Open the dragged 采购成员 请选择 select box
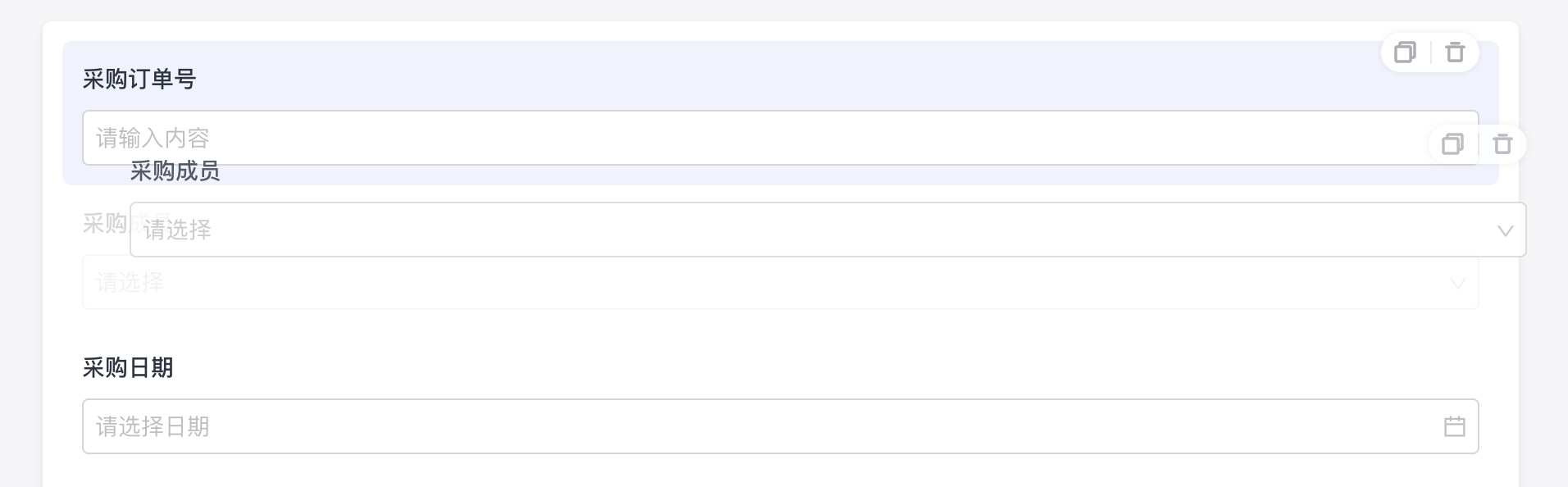 [820, 230]
